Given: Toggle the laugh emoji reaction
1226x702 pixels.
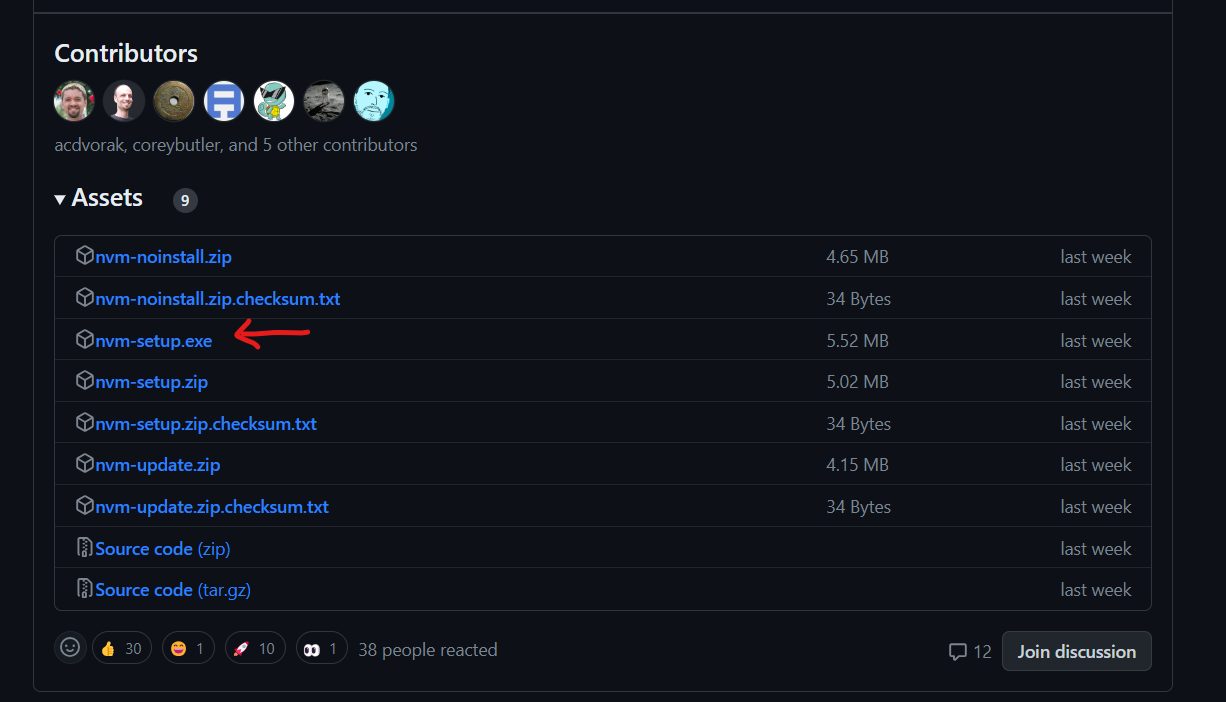Looking at the screenshot, I should (187, 649).
